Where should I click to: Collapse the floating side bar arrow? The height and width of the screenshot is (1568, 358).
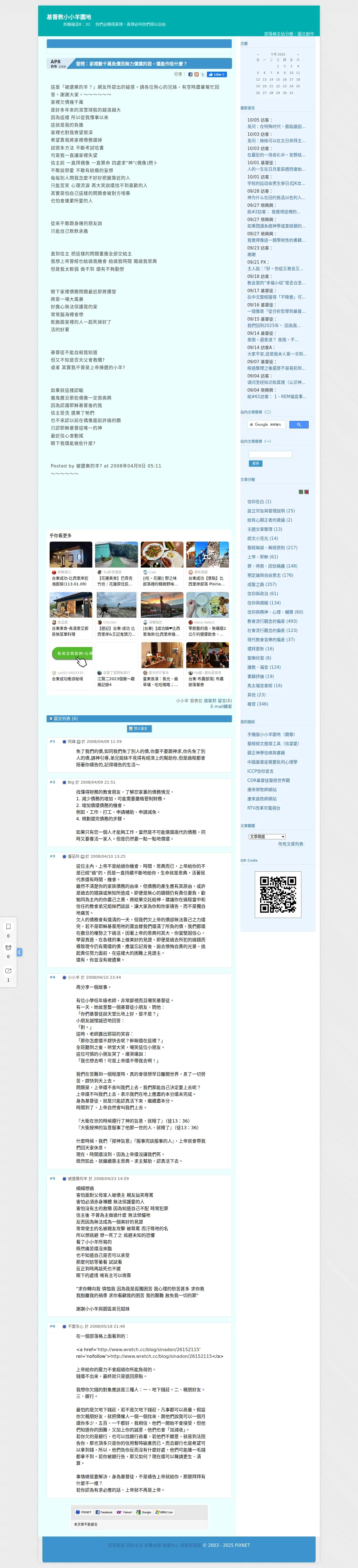point(20,951)
